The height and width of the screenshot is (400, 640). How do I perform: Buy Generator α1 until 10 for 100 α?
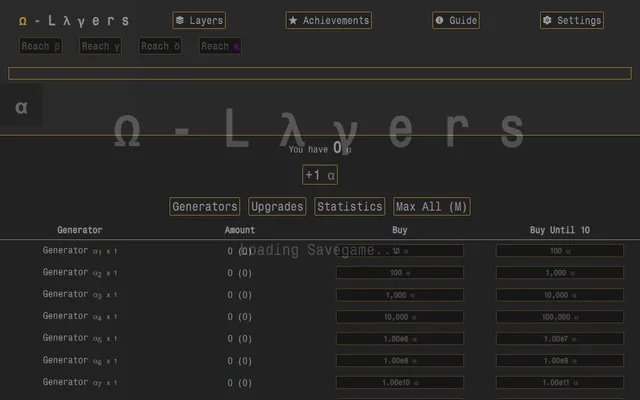pyautogui.click(x=560, y=251)
